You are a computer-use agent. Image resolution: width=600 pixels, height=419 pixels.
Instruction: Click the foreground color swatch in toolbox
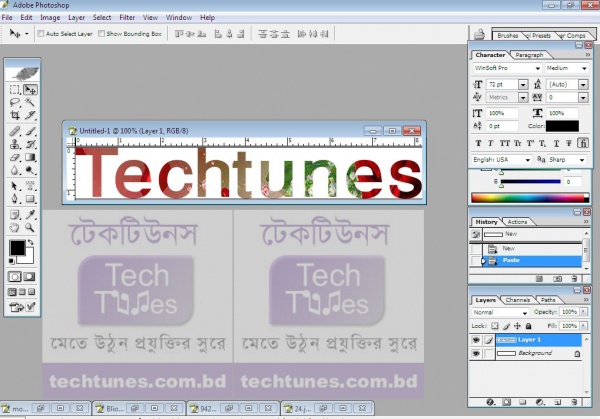[17, 248]
